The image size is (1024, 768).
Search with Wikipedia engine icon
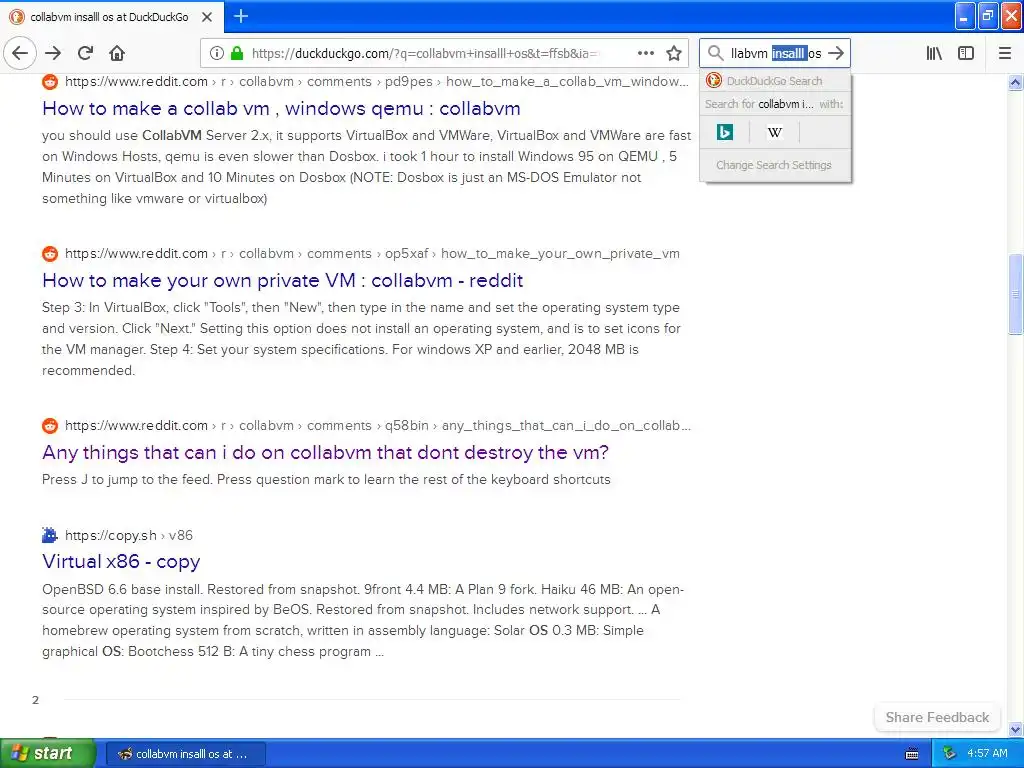click(x=775, y=133)
